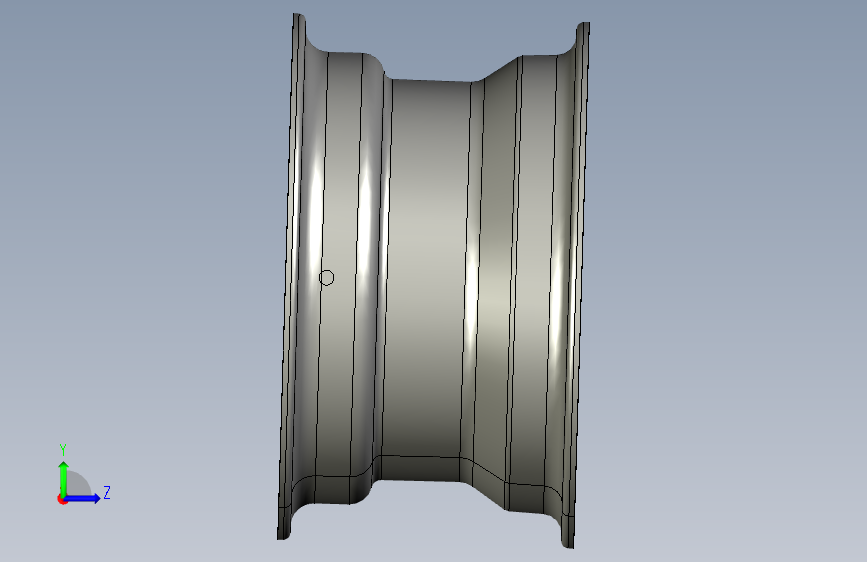This screenshot has width=867, height=562.
Task: Click the green Y axis arrow
Action: point(64,479)
